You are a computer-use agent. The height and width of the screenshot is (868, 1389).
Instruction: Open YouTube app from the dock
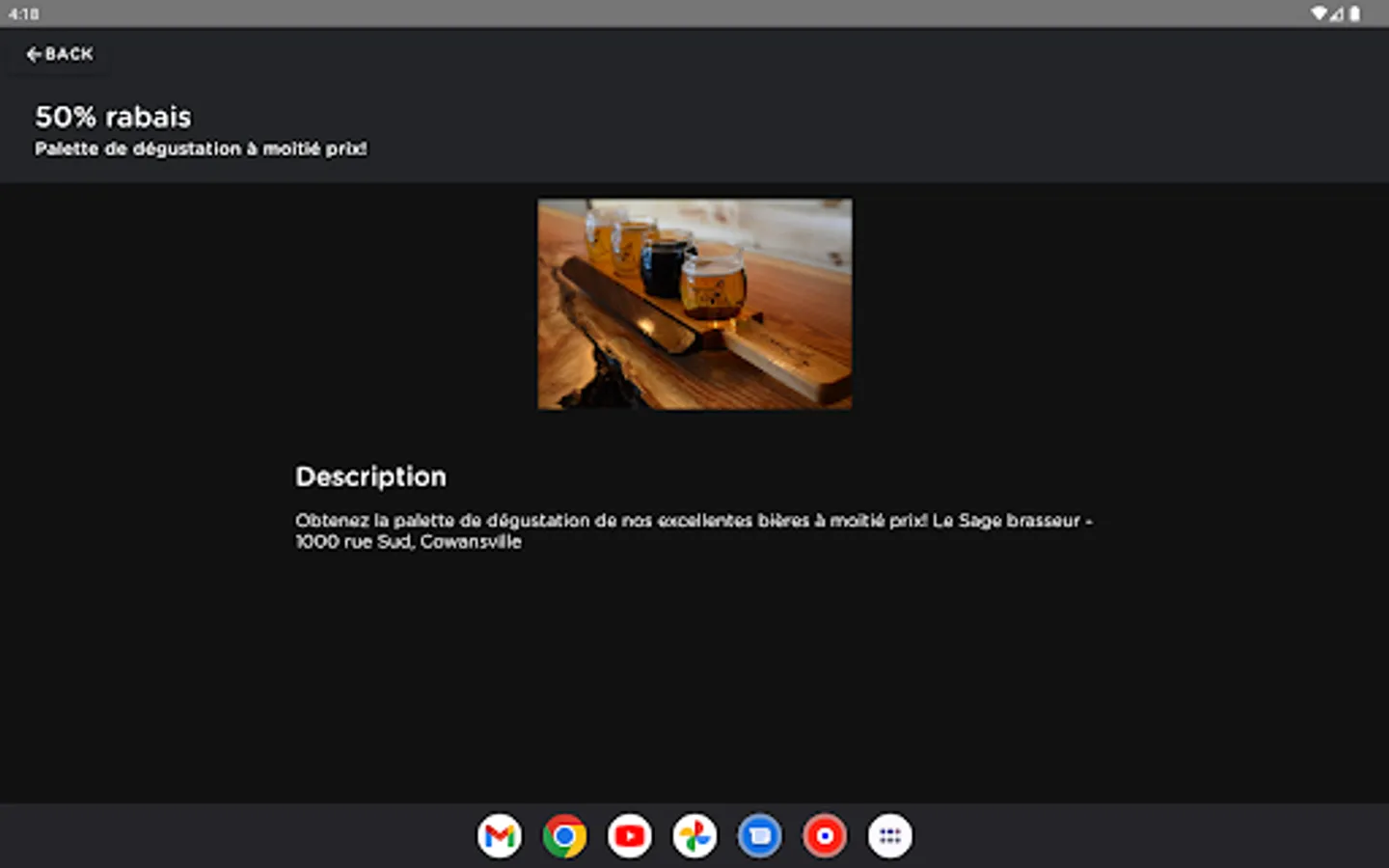coord(630,836)
